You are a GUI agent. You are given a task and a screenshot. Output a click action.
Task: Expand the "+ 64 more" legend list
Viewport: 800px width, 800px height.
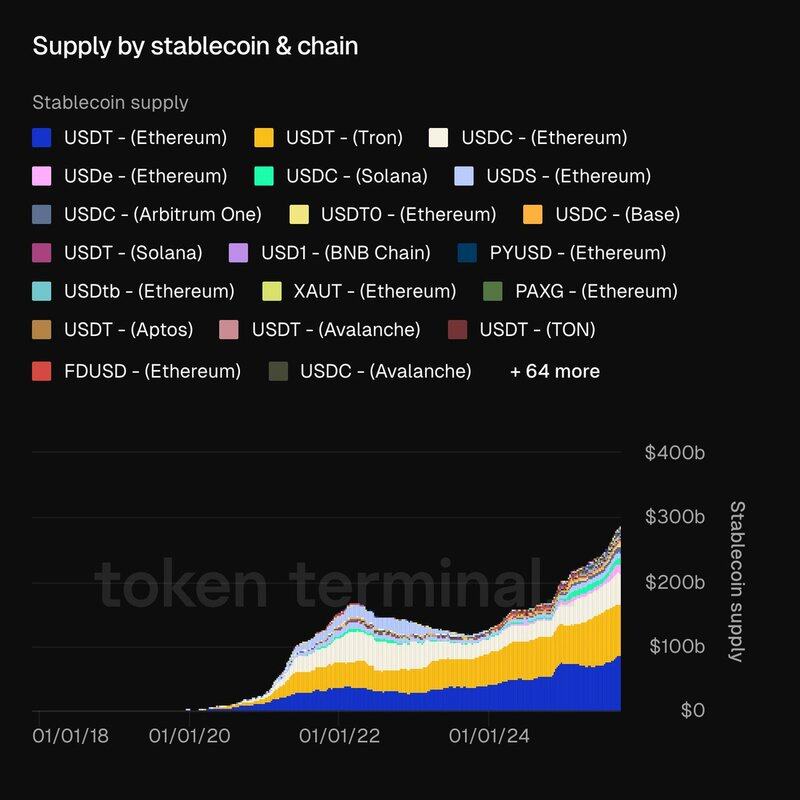point(555,371)
